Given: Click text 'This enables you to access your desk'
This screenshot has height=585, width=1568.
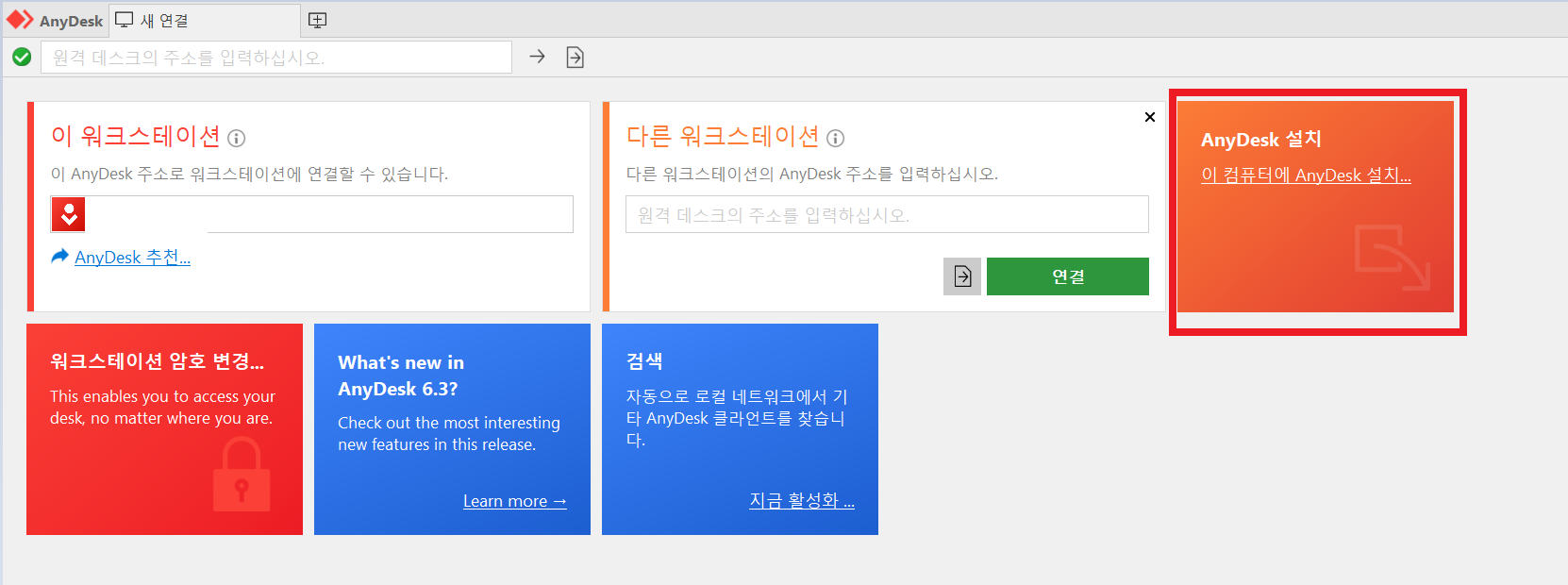Looking at the screenshot, I should point(162,407).
